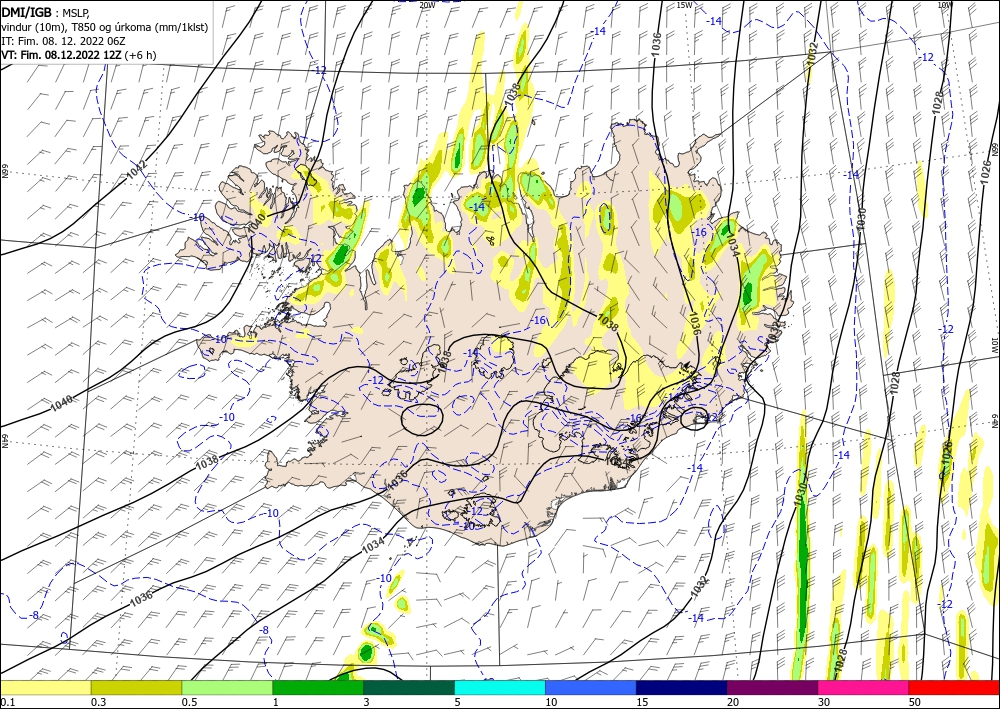
Task: Click the olive 0.3–0.5 mm legend swatch
Action: (x=136, y=687)
